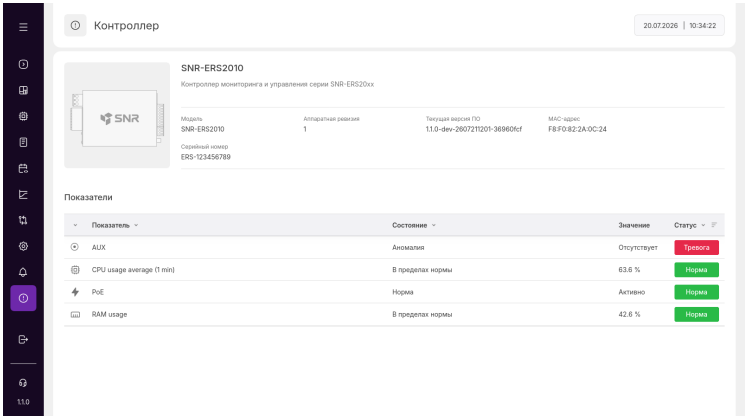Click the AUX row icon

pyautogui.click(x=75, y=247)
